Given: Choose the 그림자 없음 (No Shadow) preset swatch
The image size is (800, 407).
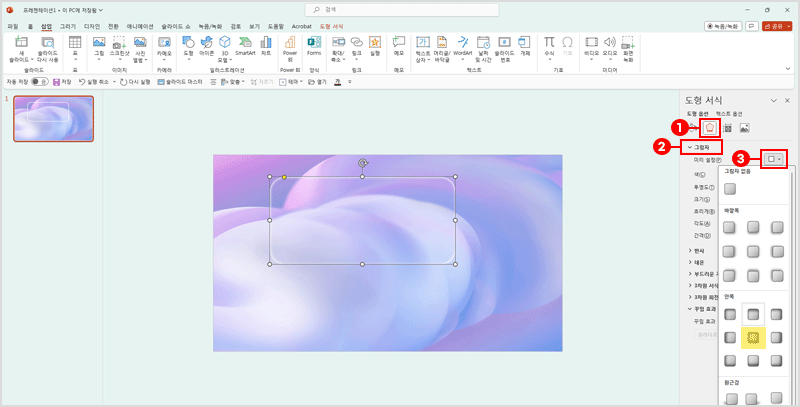Looking at the screenshot, I should pyautogui.click(x=731, y=188).
